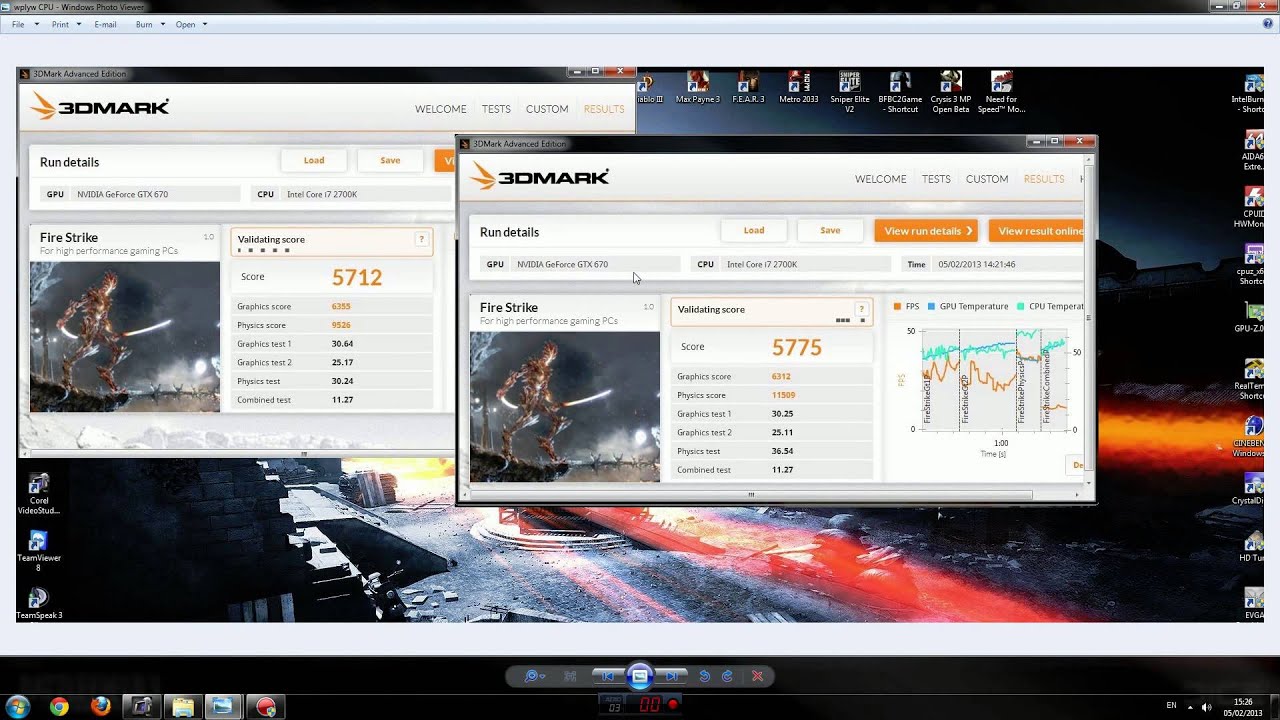This screenshot has height=720, width=1280.
Task: Show hidden tray icons arrow
Action: point(1191,706)
